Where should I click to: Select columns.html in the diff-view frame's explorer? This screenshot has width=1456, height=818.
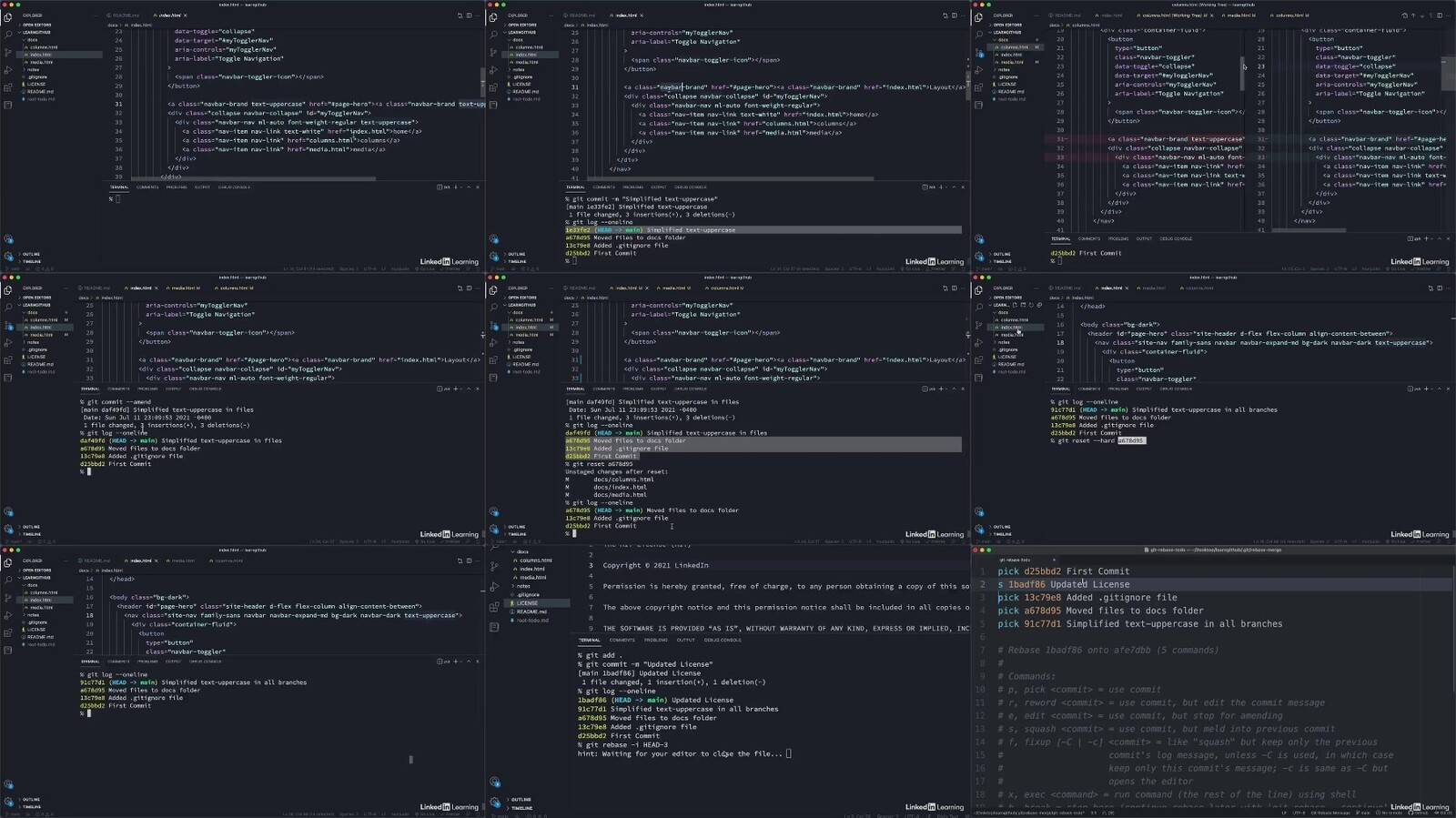point(1014,47)
